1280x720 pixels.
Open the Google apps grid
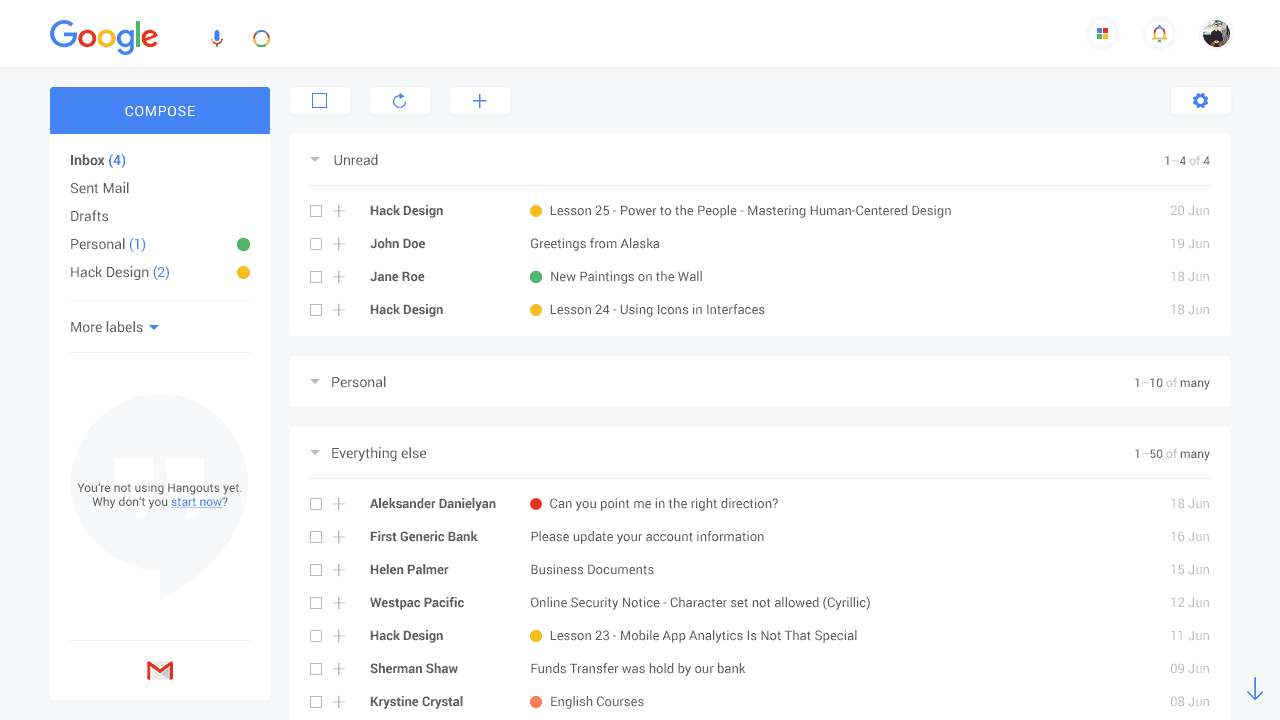coord(1102,32)
